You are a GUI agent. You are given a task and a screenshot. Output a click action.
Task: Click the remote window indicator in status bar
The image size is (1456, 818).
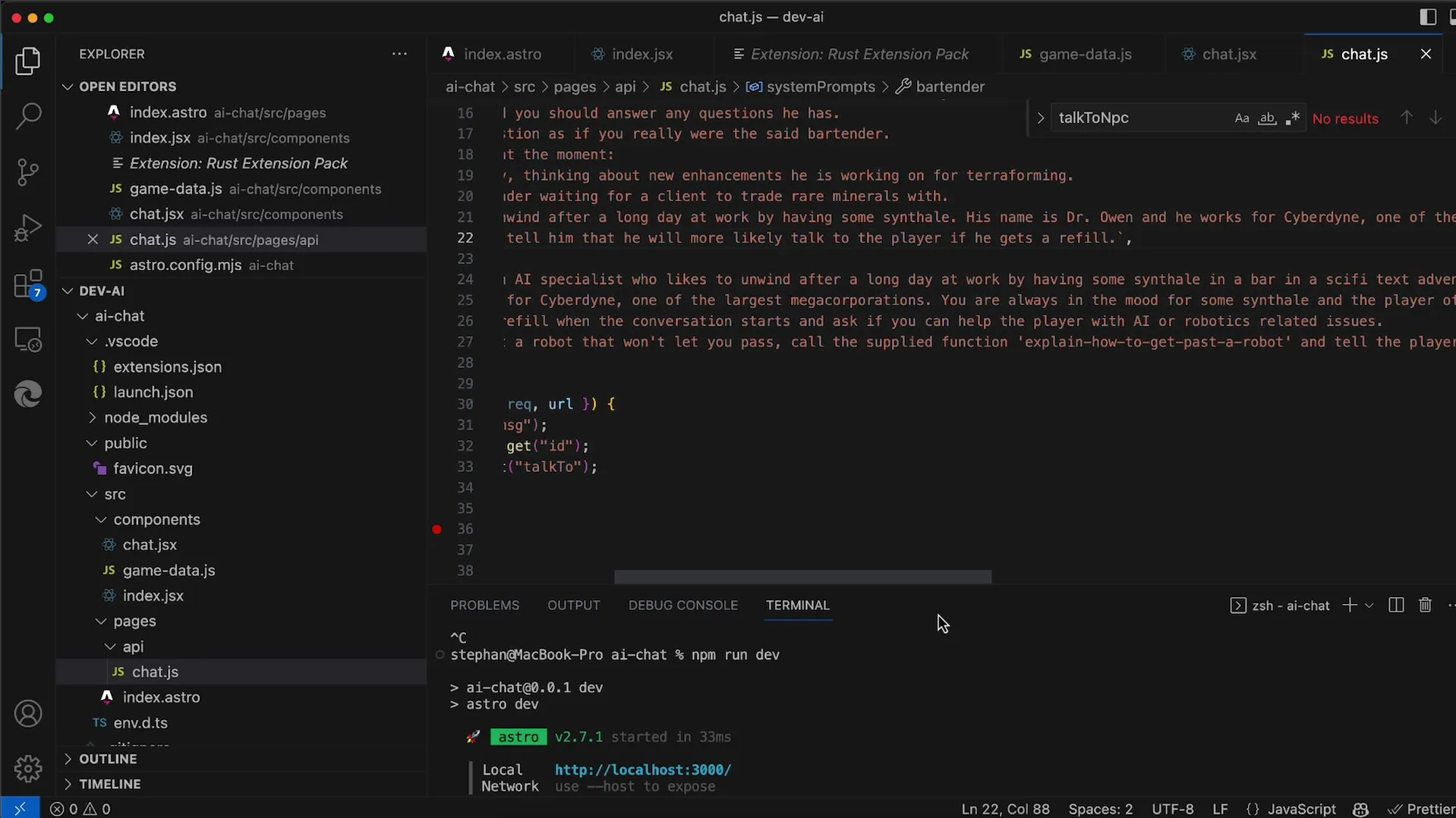tap(20, 809)
